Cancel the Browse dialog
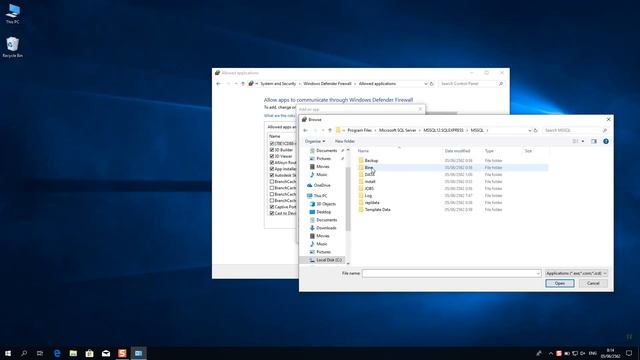 593,283
